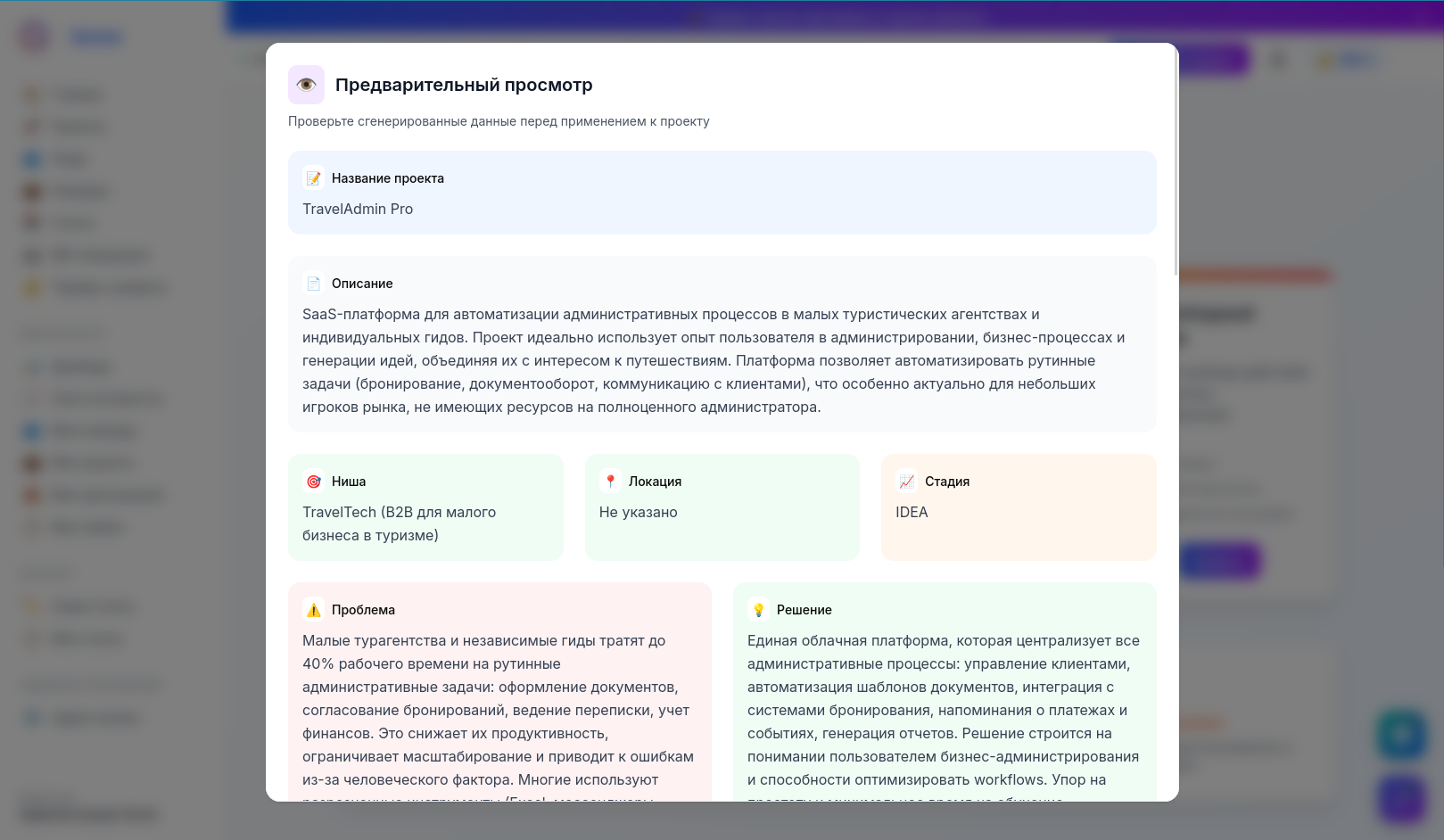Click the modal's vertical scrollbar thumb
The width and height of the screenshot is (1444, 840).
(1176, 161)
